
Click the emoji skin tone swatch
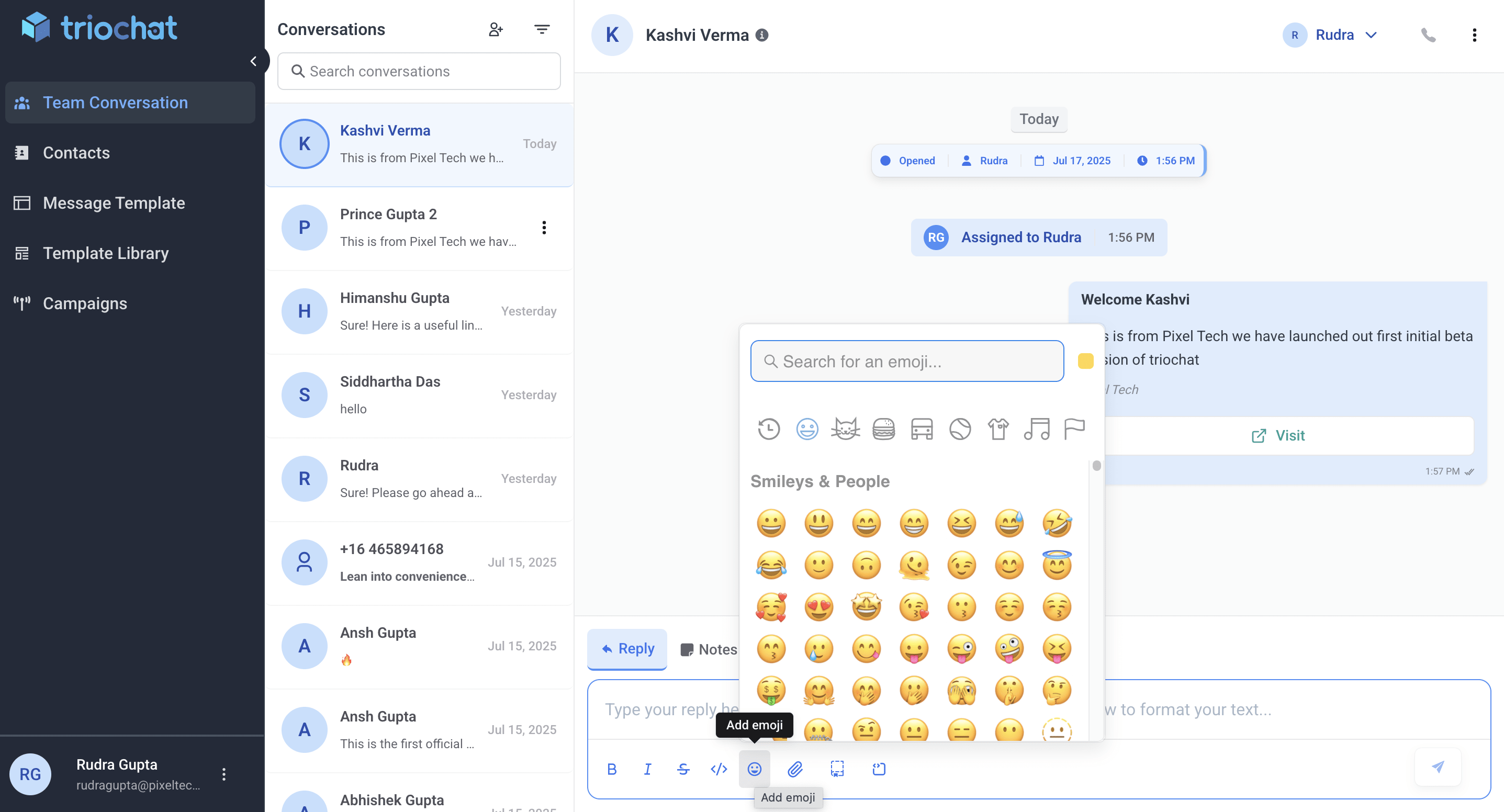pos(1085,361)
